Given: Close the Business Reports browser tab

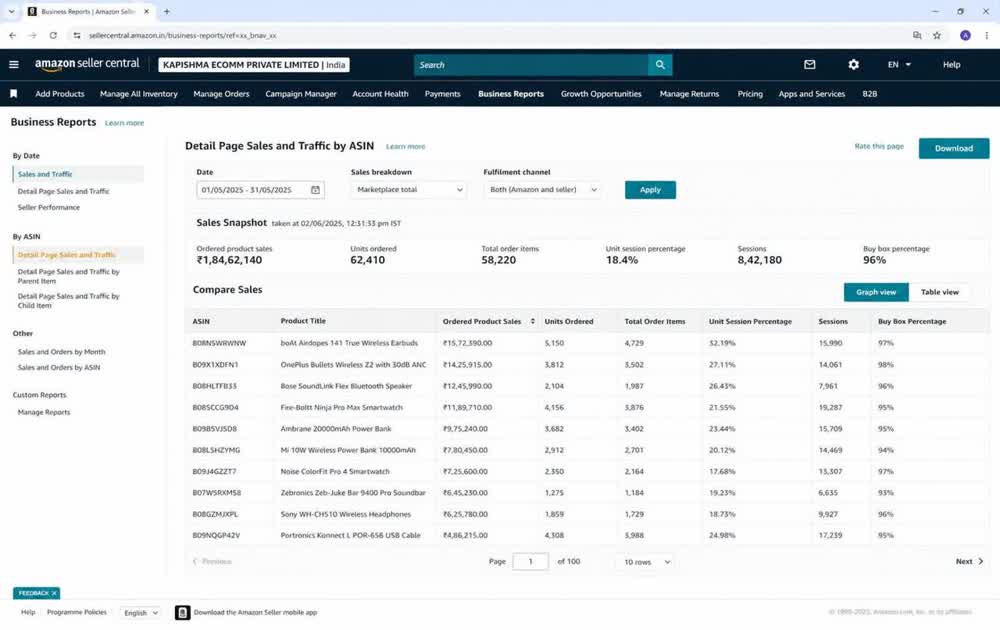Looking at the screenshot, I should tap(146, 11).
